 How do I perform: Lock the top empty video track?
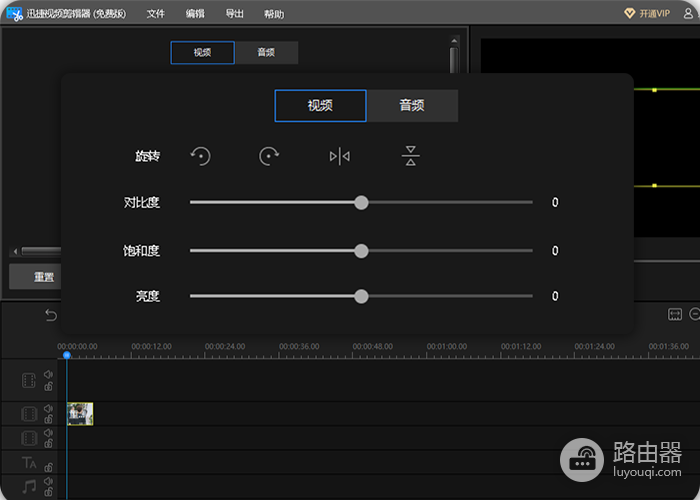click(48, 386)
